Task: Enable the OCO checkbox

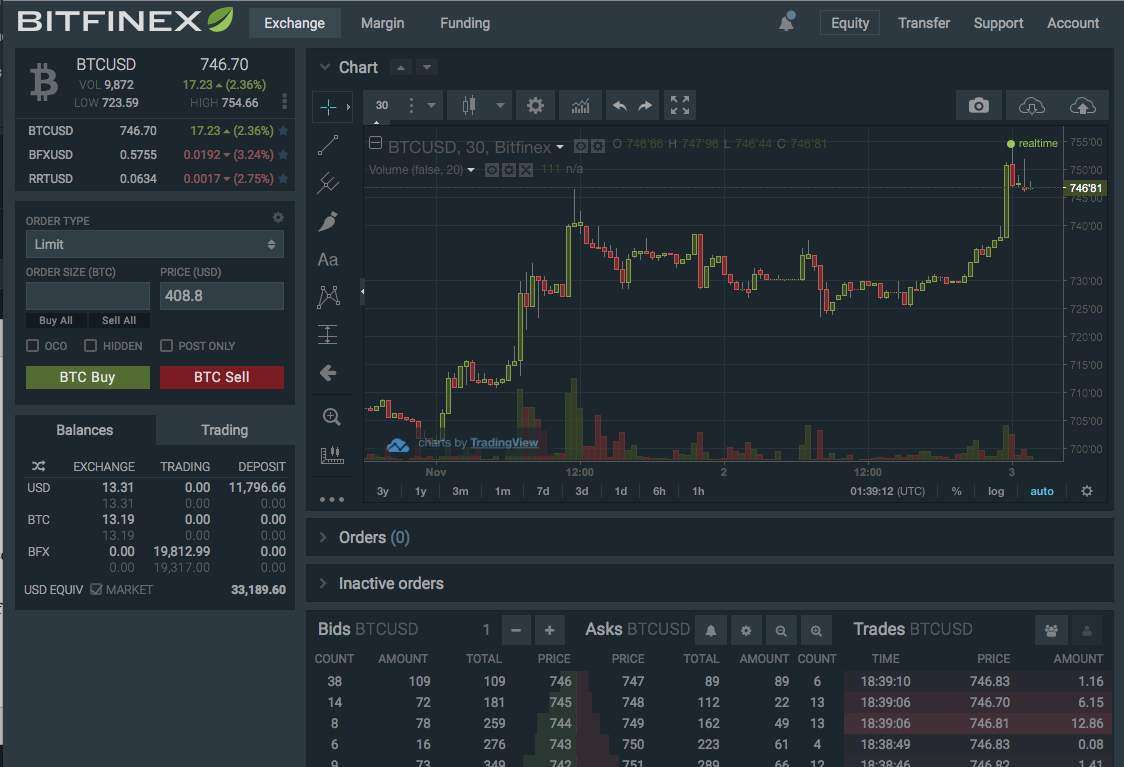Action: pos(32,346)
